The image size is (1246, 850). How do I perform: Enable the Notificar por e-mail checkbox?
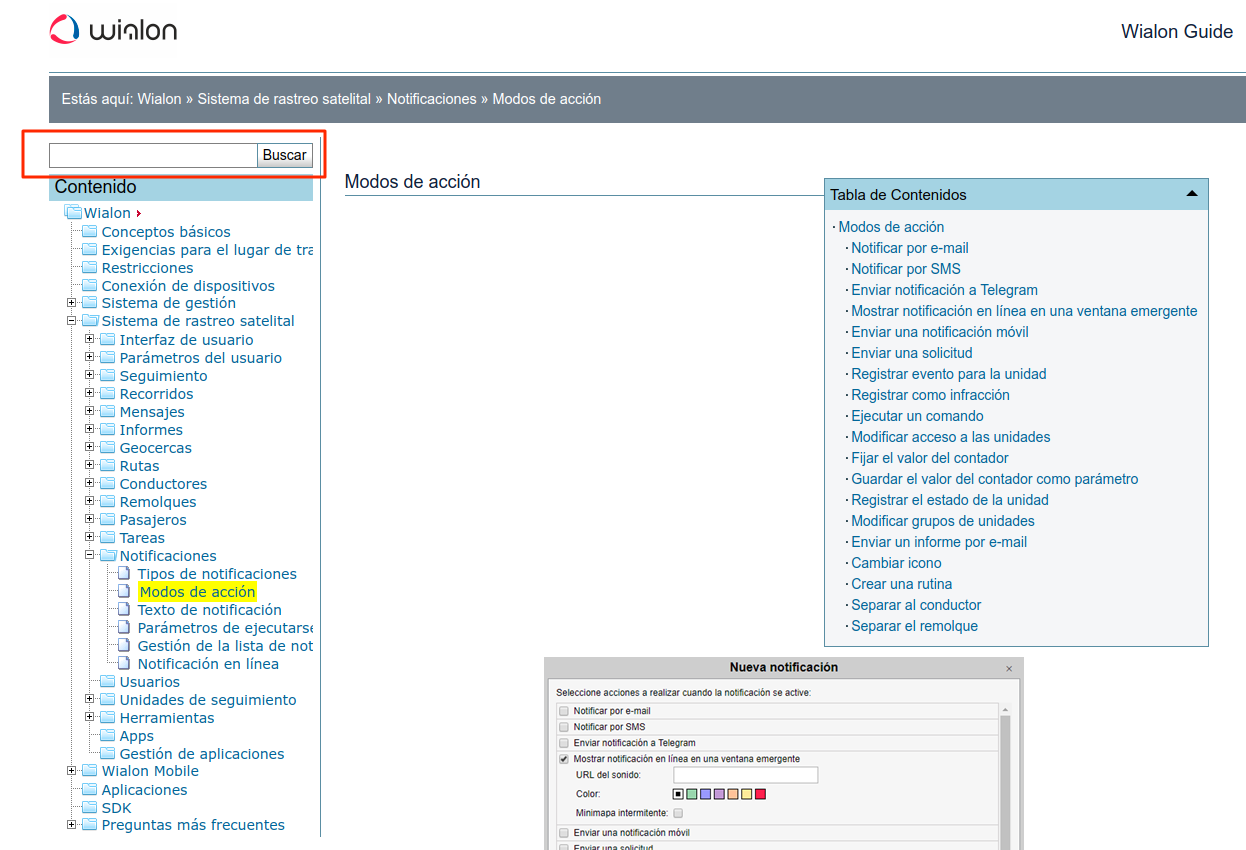[564, 711]
